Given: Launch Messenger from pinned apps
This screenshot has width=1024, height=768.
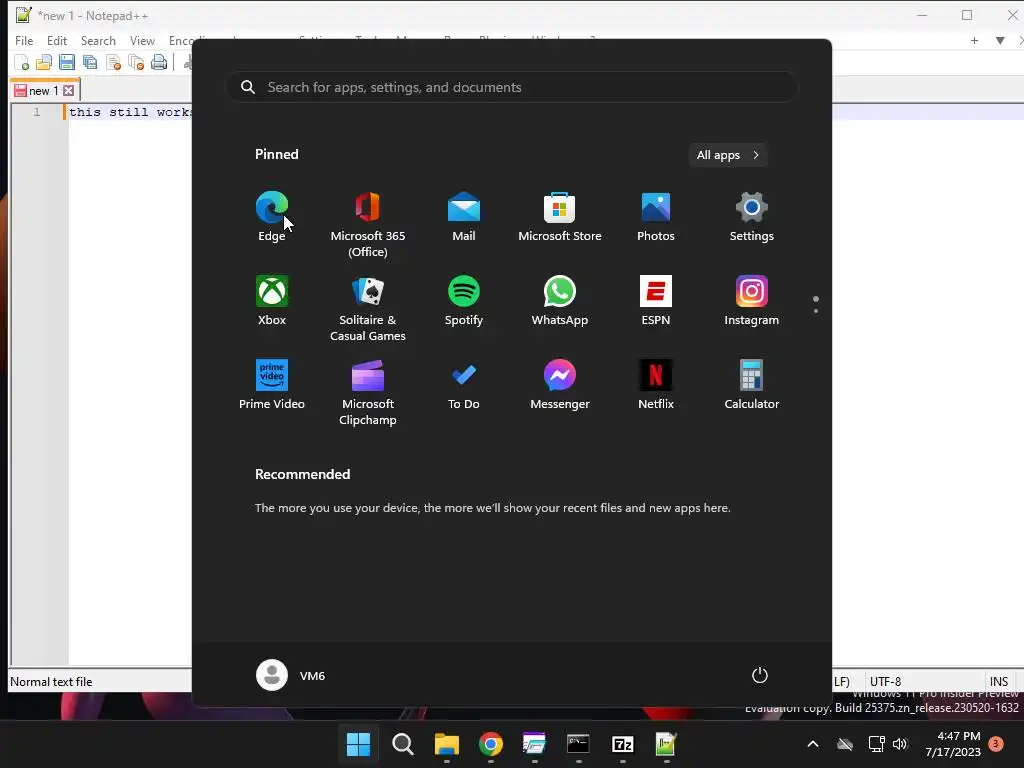Looking at the screenshot, I should click(x=560, y=385).
